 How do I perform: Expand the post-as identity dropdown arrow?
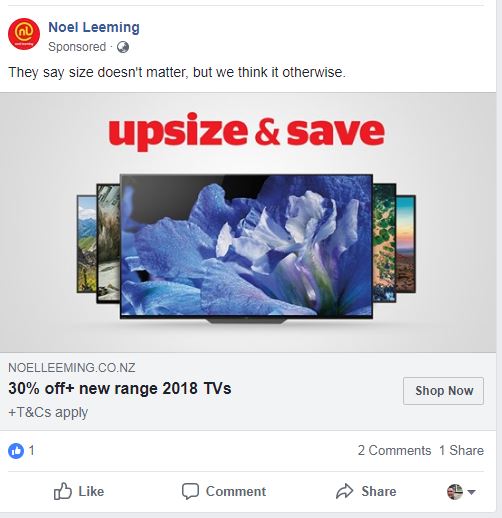[x=471, y=492]
